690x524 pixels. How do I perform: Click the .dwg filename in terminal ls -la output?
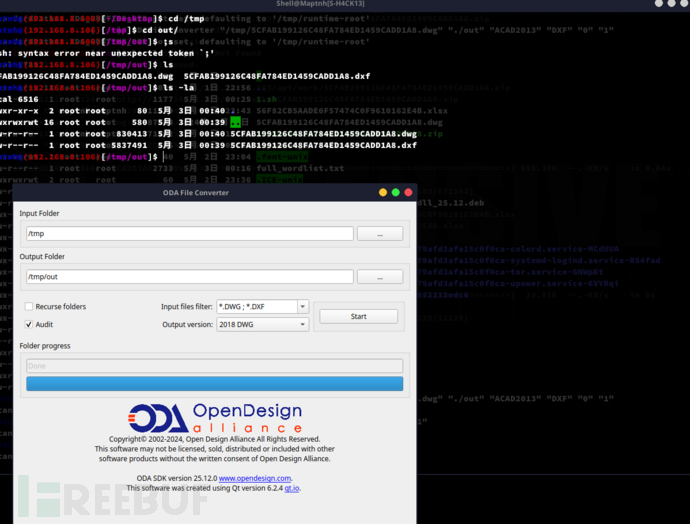pos(323,134)
